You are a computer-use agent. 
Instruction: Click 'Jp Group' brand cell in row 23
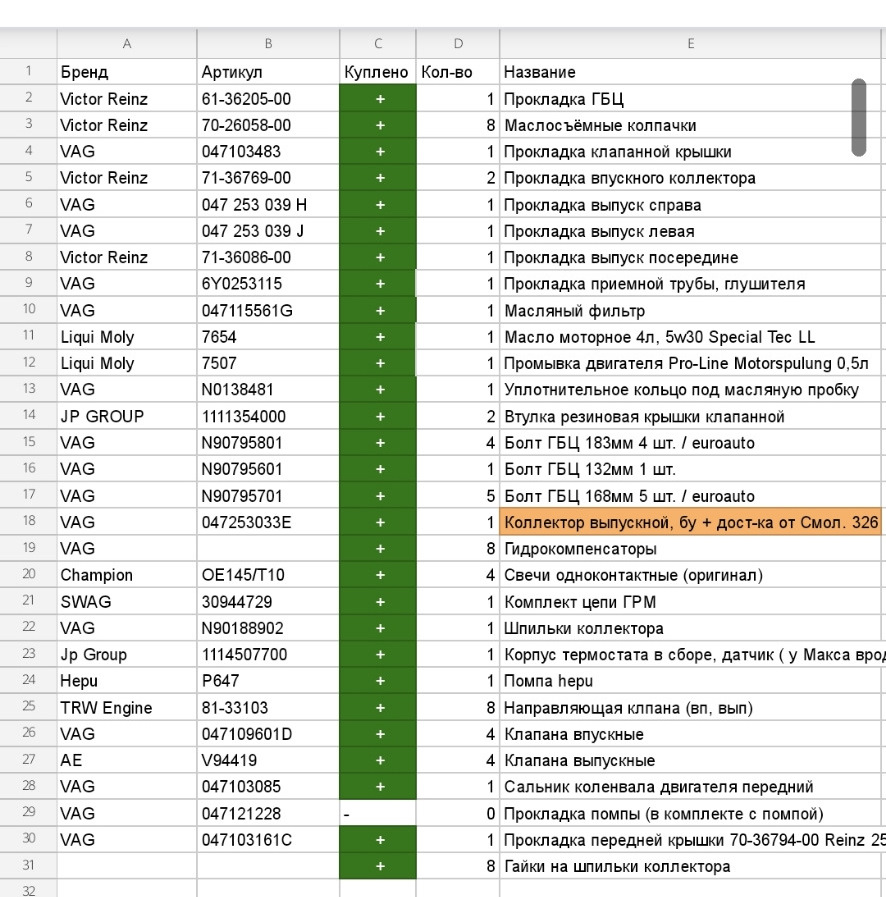pos(127,654)
